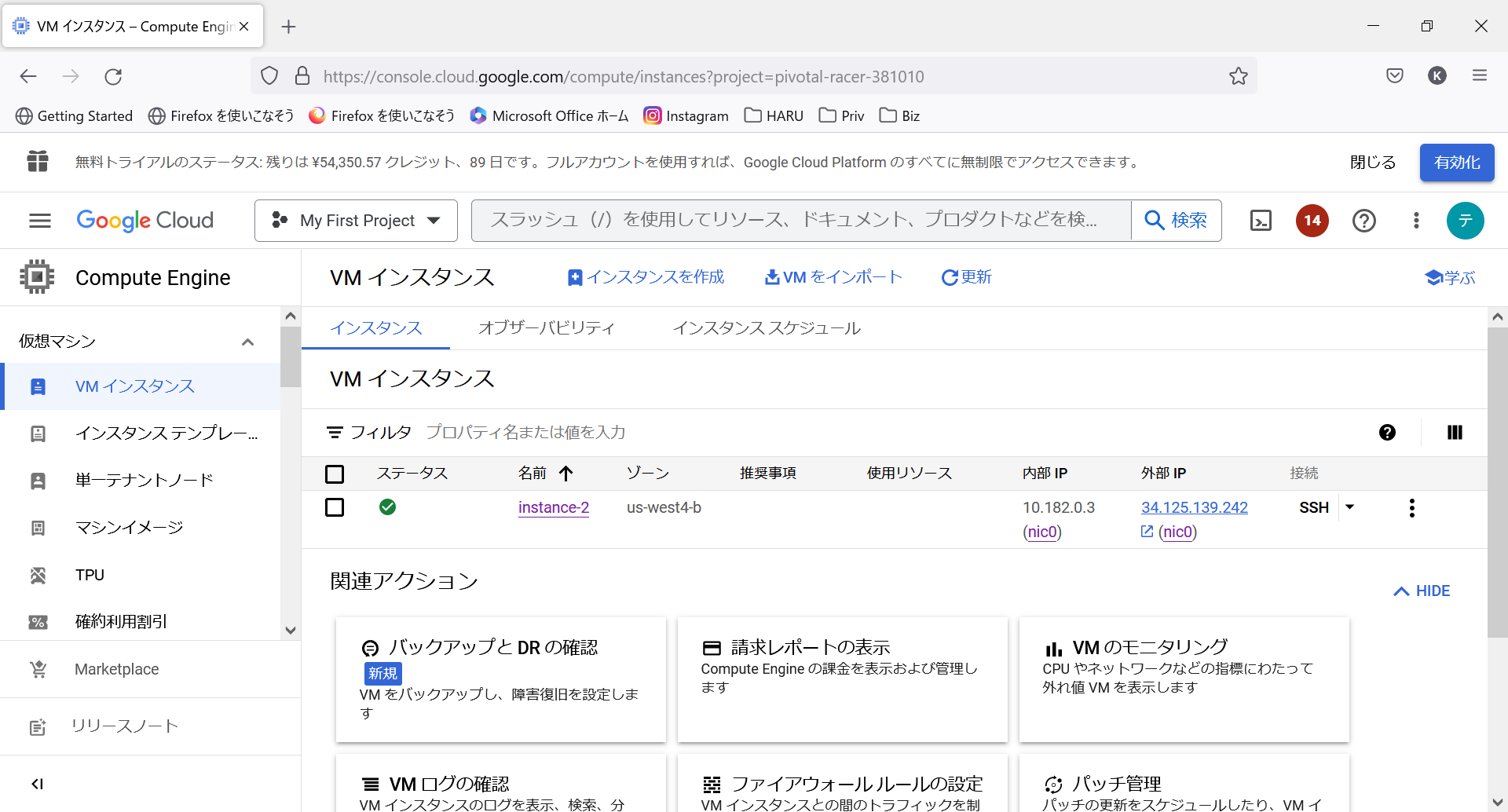Image resolution: width=1508 pixels, height=812 pixels.
Task: Click the free trial gift icon
Action: point(38,161)
